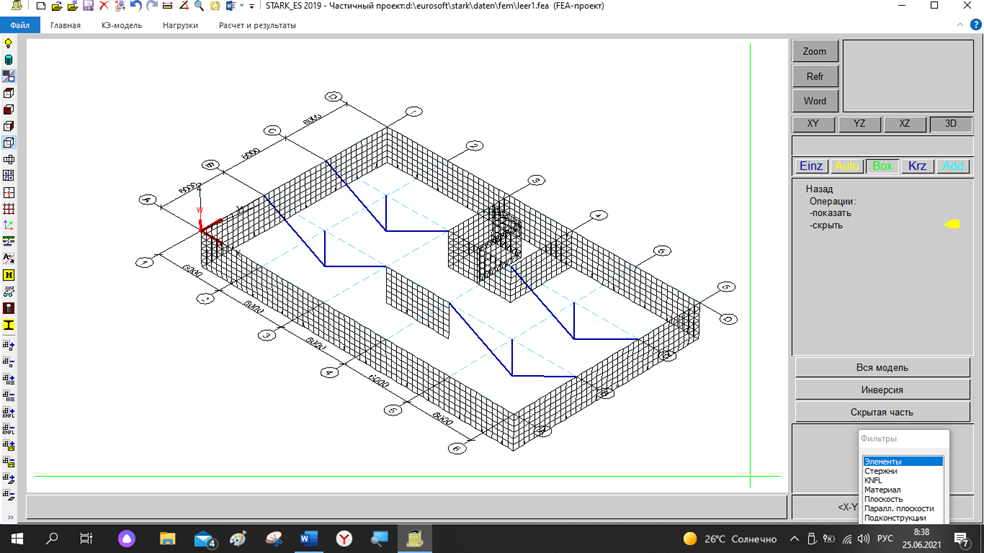Click the Инверсия button

tap(882, 390)
